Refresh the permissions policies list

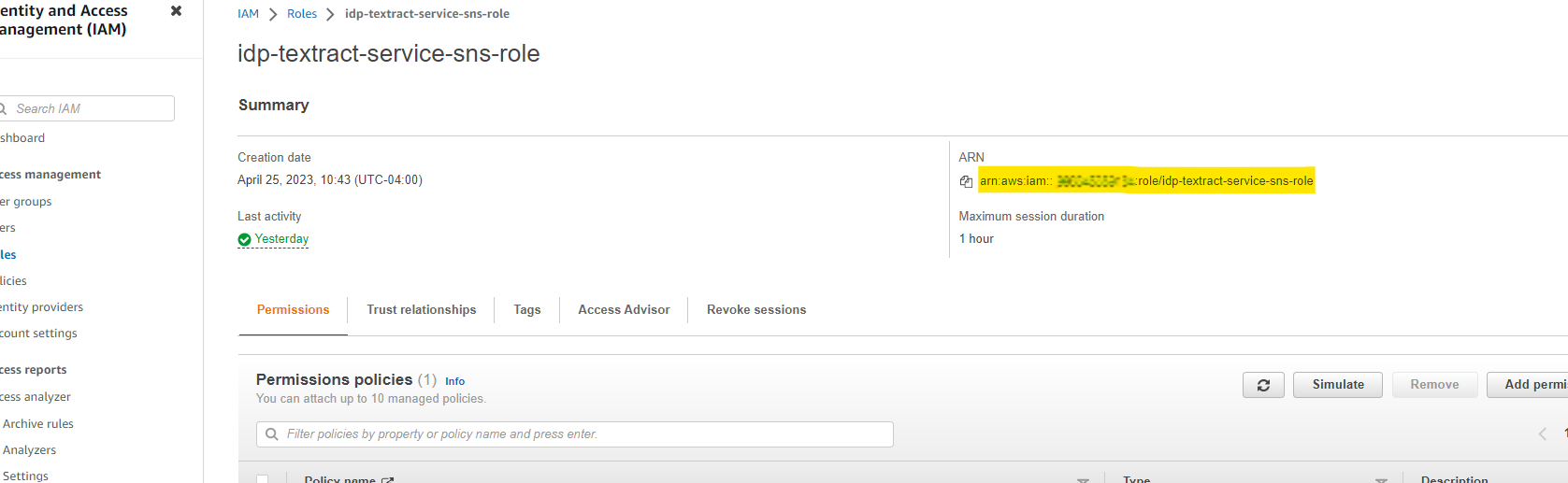point(1263,385)
